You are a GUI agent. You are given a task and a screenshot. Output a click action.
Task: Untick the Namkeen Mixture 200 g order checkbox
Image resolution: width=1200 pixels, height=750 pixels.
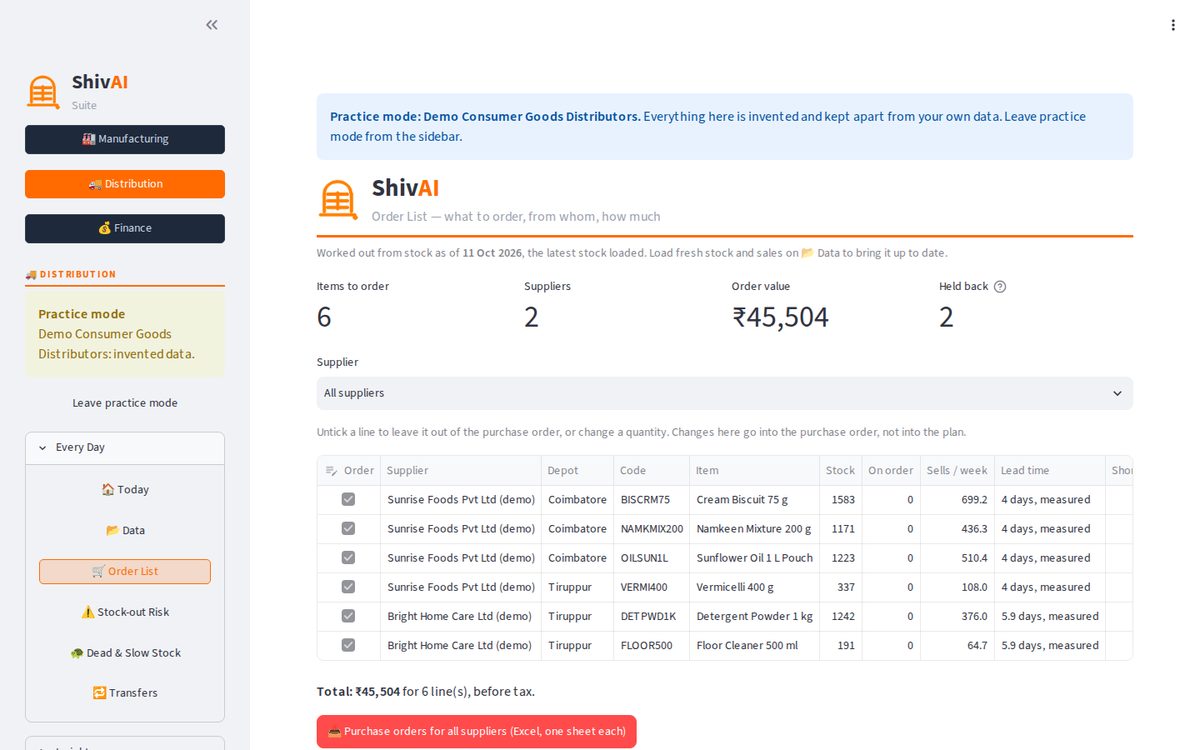point(348,528)
